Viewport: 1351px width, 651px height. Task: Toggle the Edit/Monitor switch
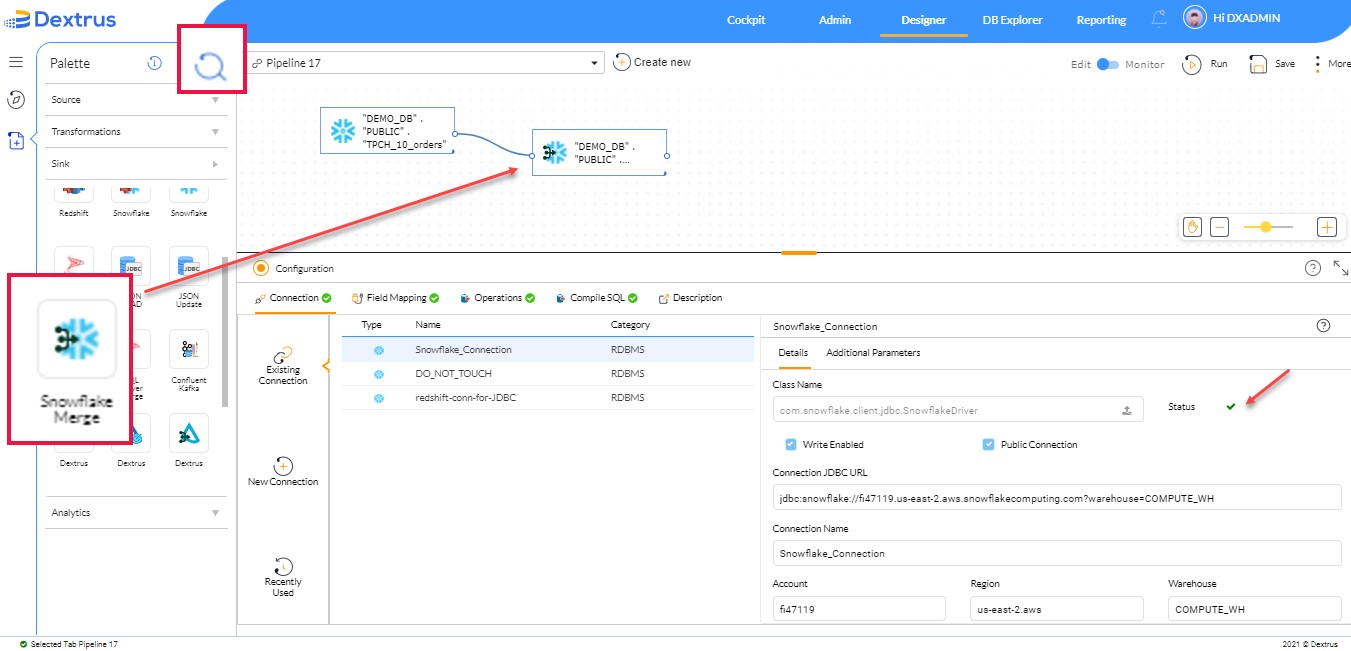tap(1108, 64)
